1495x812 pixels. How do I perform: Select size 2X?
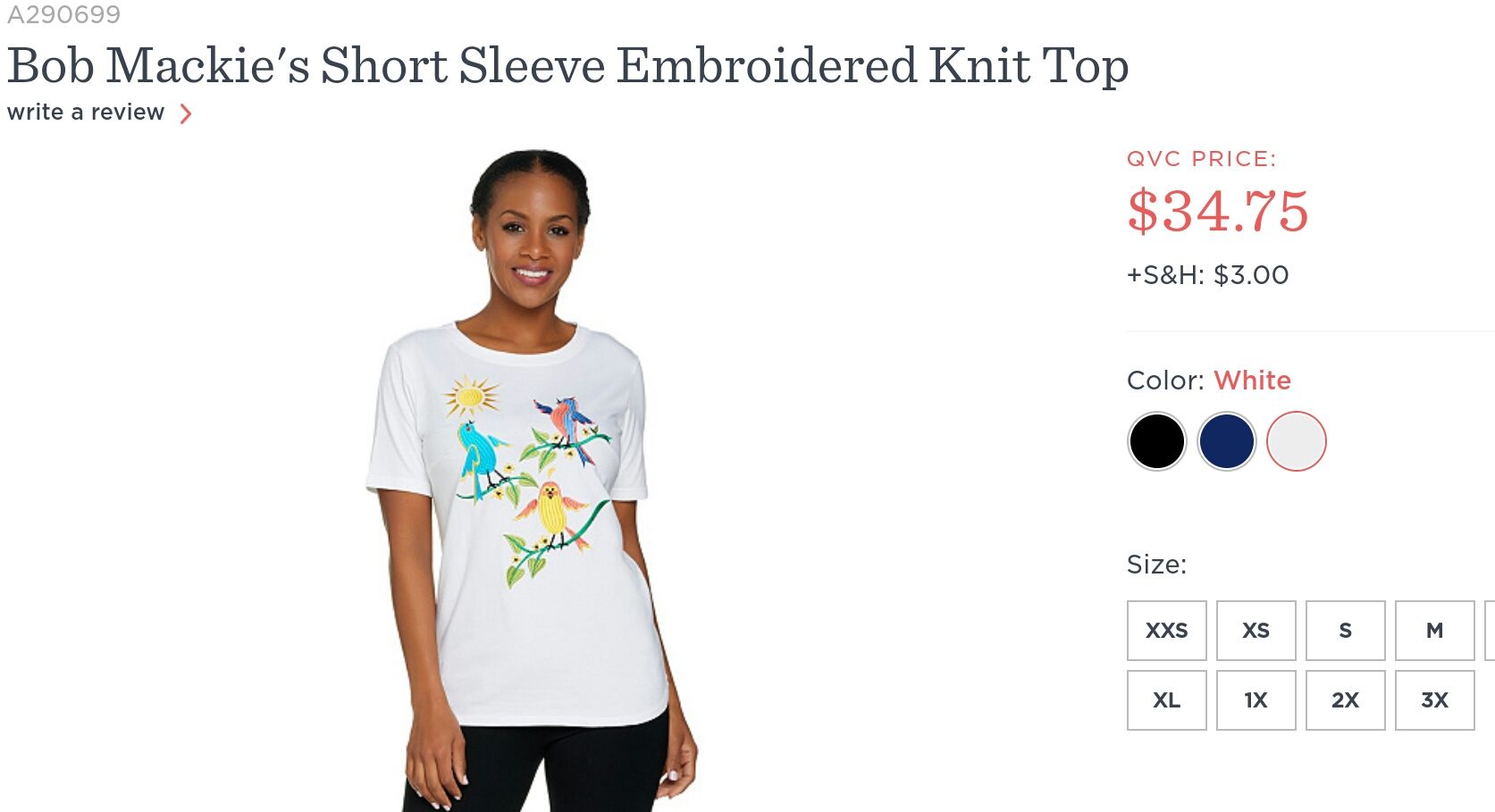[1346, 700]
